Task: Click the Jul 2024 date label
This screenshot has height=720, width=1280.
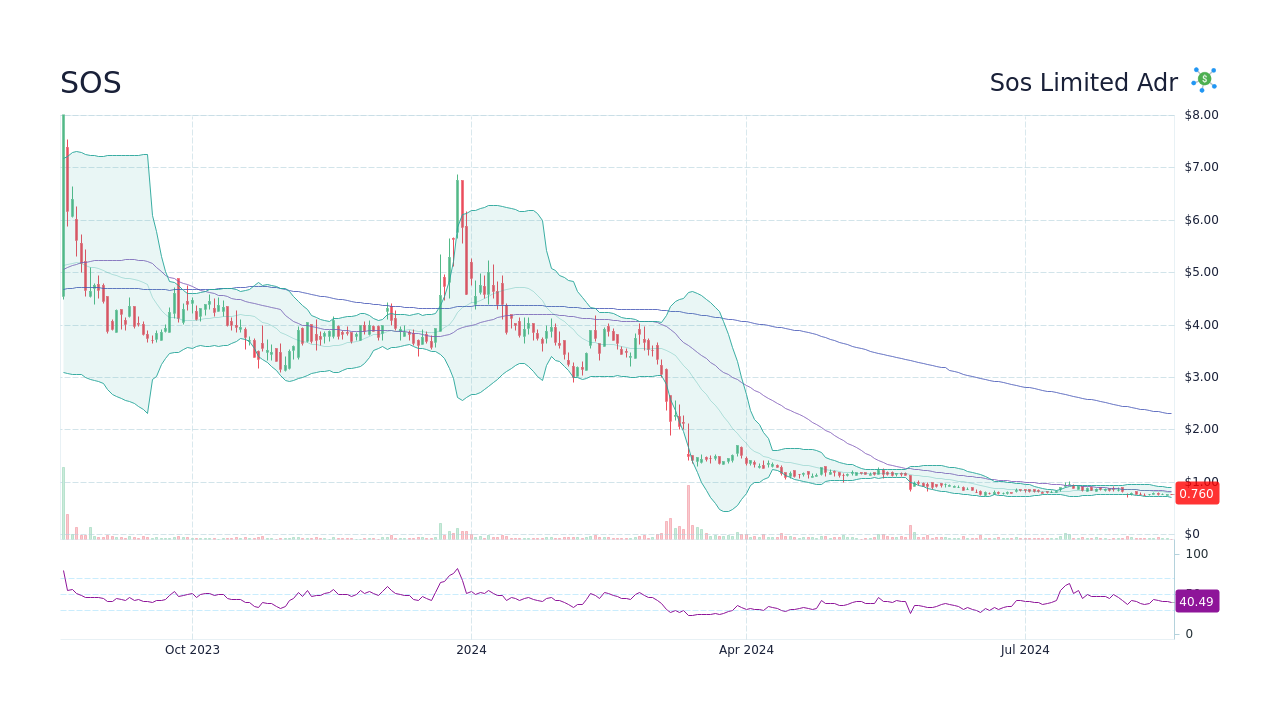Action: (1025, 650)
